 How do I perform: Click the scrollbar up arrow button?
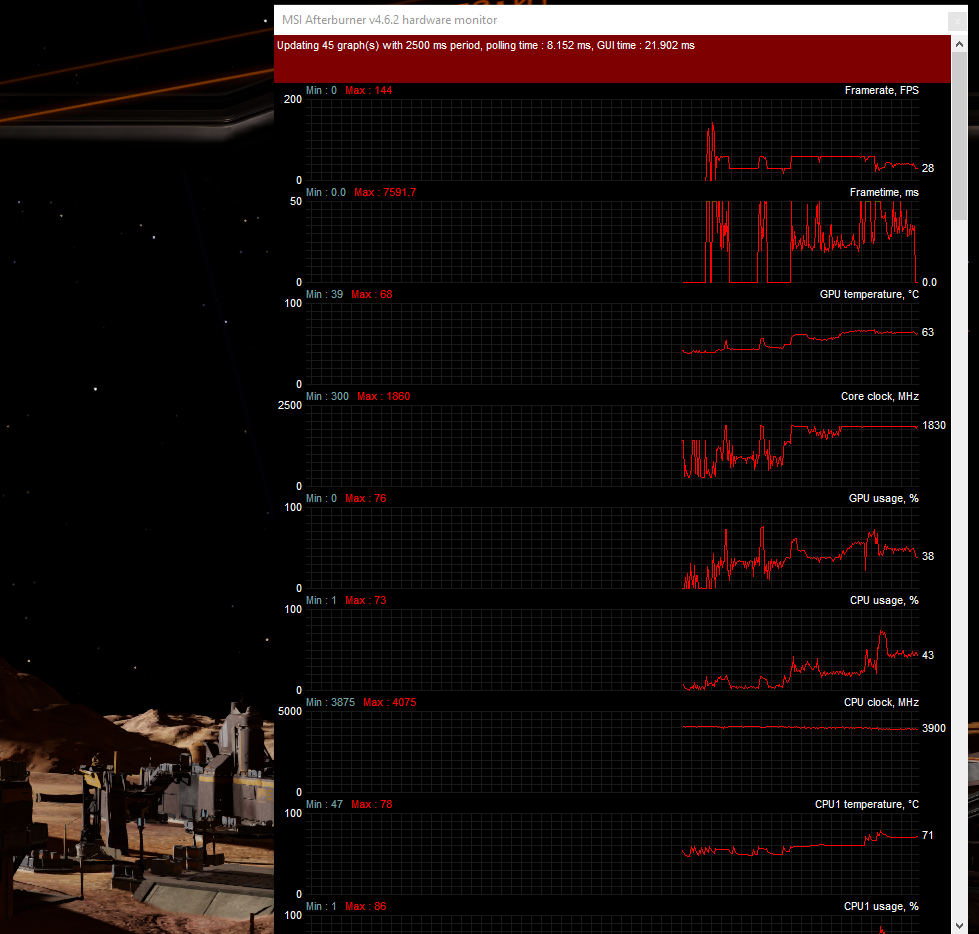click(x=959, y=44)
